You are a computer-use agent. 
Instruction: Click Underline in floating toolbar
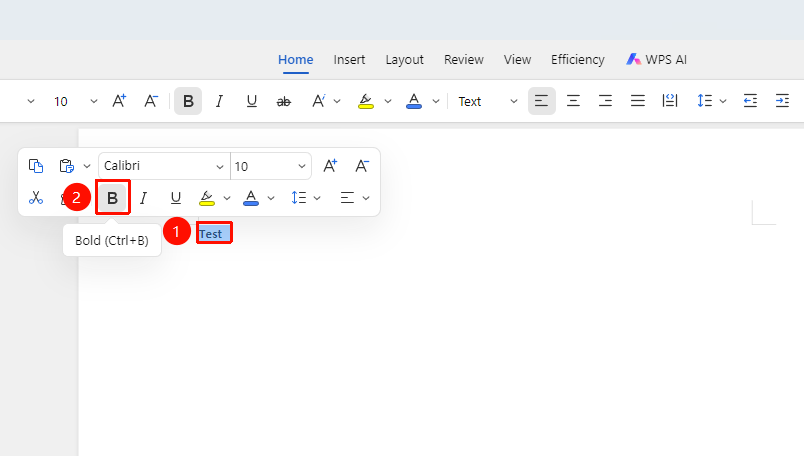pyautogui.click(x=175, y=197)
